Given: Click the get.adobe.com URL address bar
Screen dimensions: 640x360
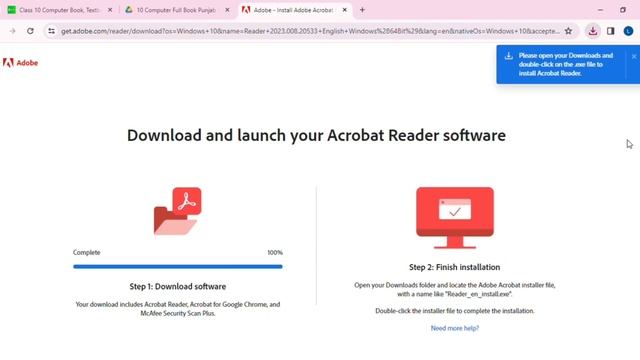Looking at the screenshot, I should pos(310,31).
